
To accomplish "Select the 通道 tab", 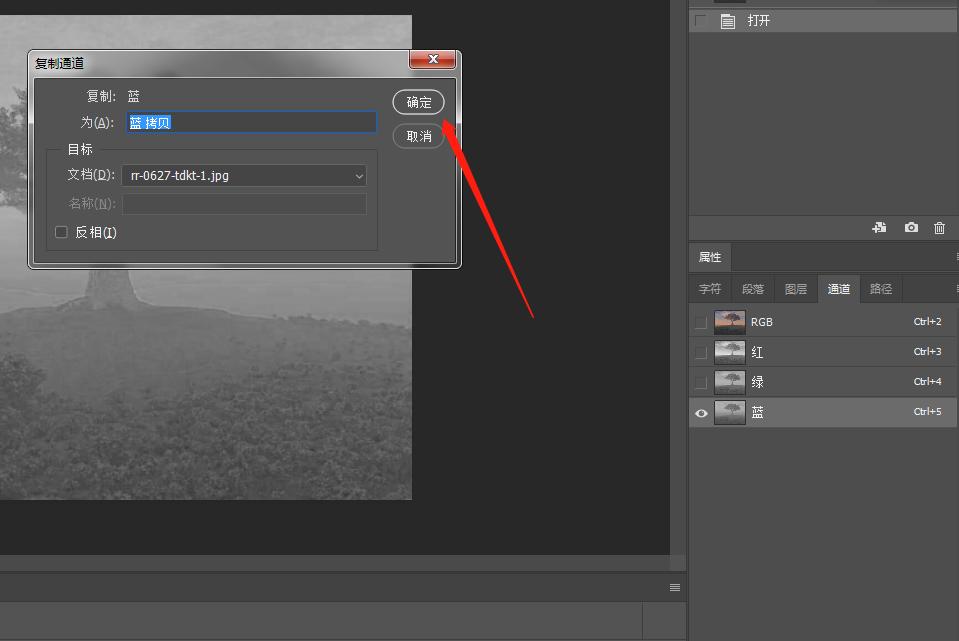I will click(x=839, y=289).
